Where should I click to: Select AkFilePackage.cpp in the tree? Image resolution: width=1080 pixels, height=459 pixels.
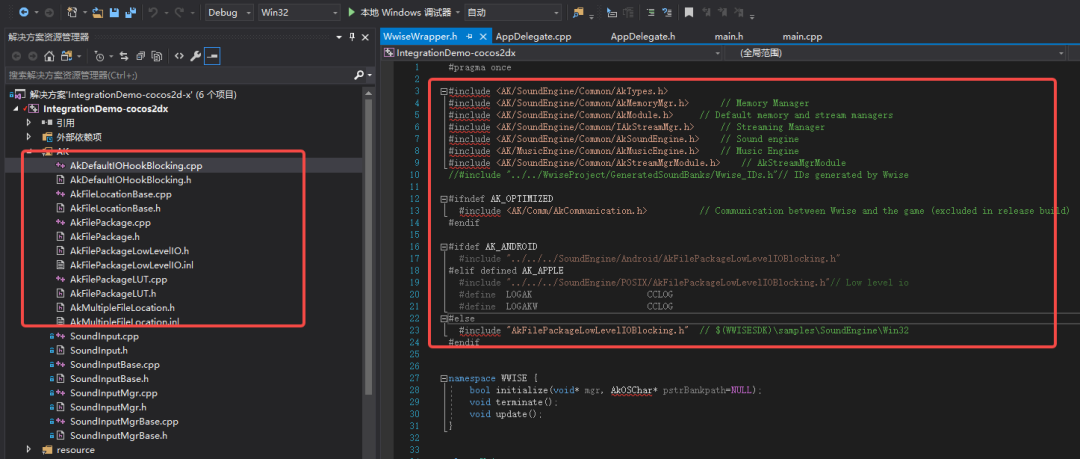pyautogui.click(x=110, y=222)
